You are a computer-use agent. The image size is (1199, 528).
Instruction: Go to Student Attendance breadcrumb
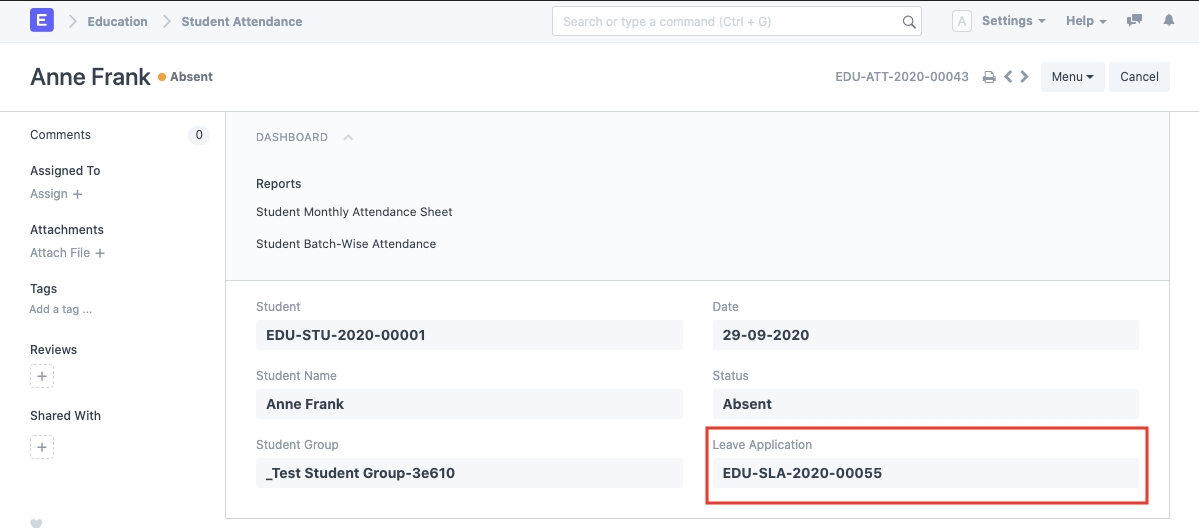click(241, 21)
